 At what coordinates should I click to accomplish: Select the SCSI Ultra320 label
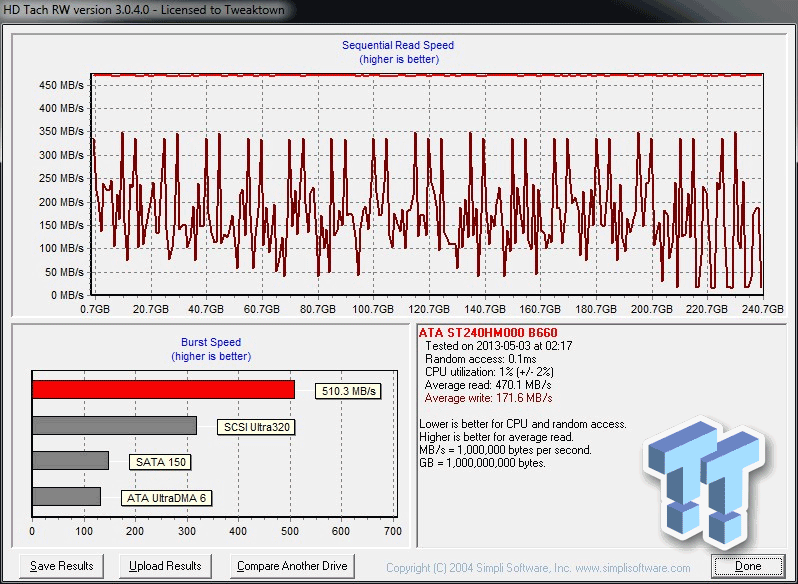tap(258, 427)
